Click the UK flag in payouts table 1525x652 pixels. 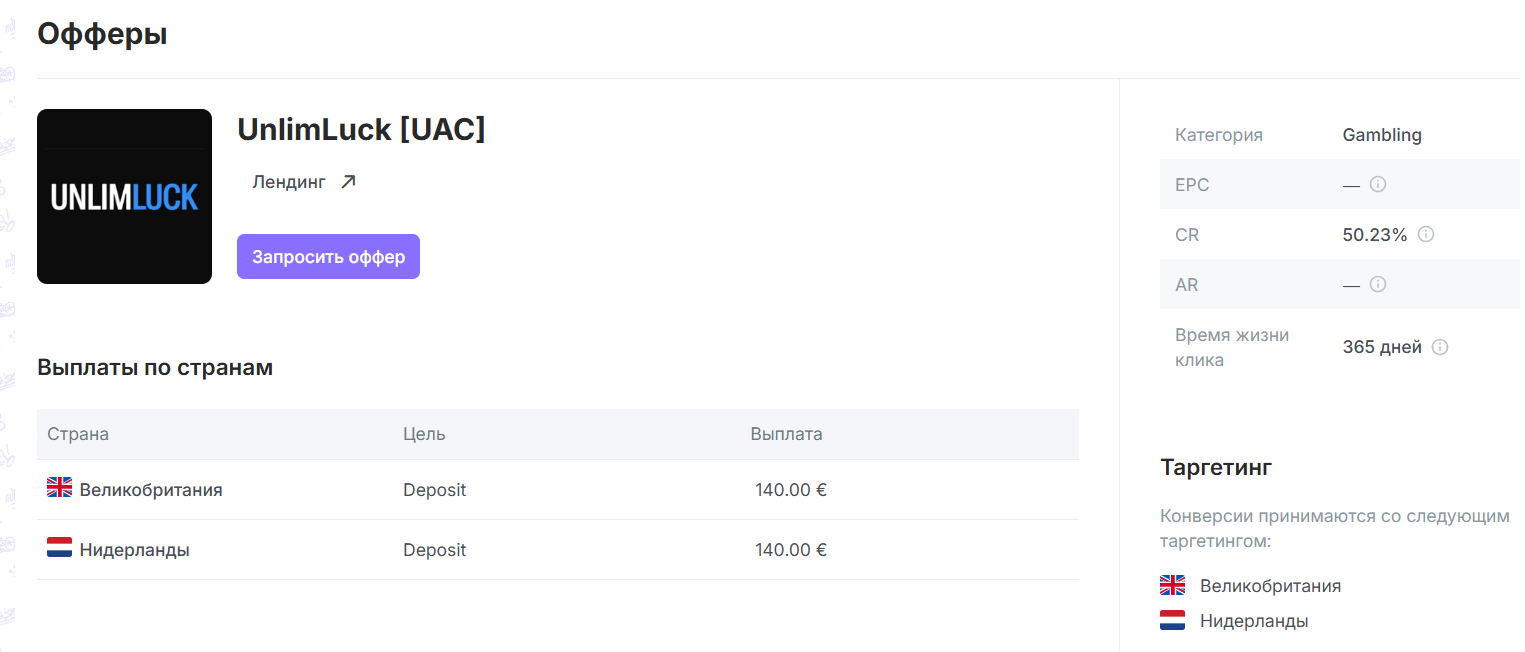pyautogui.click(x=60, y=488)
